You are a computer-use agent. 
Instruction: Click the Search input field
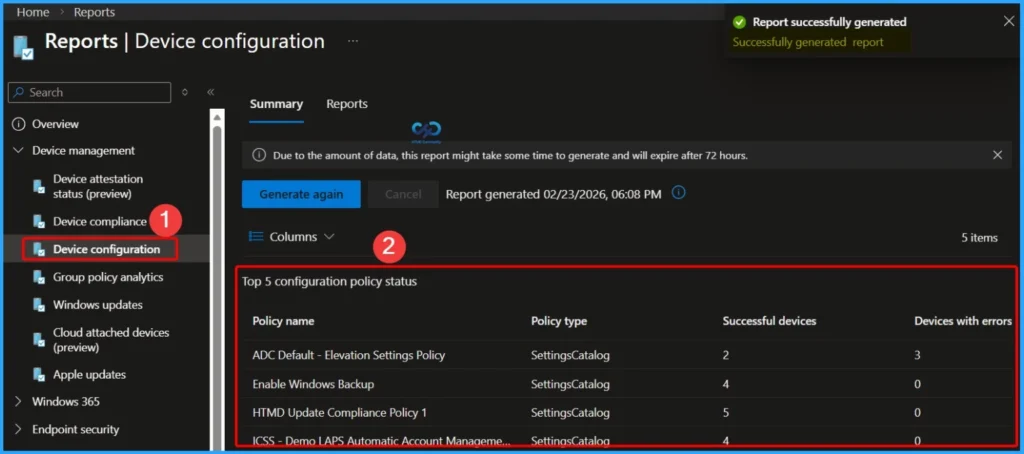pos(89,93)
